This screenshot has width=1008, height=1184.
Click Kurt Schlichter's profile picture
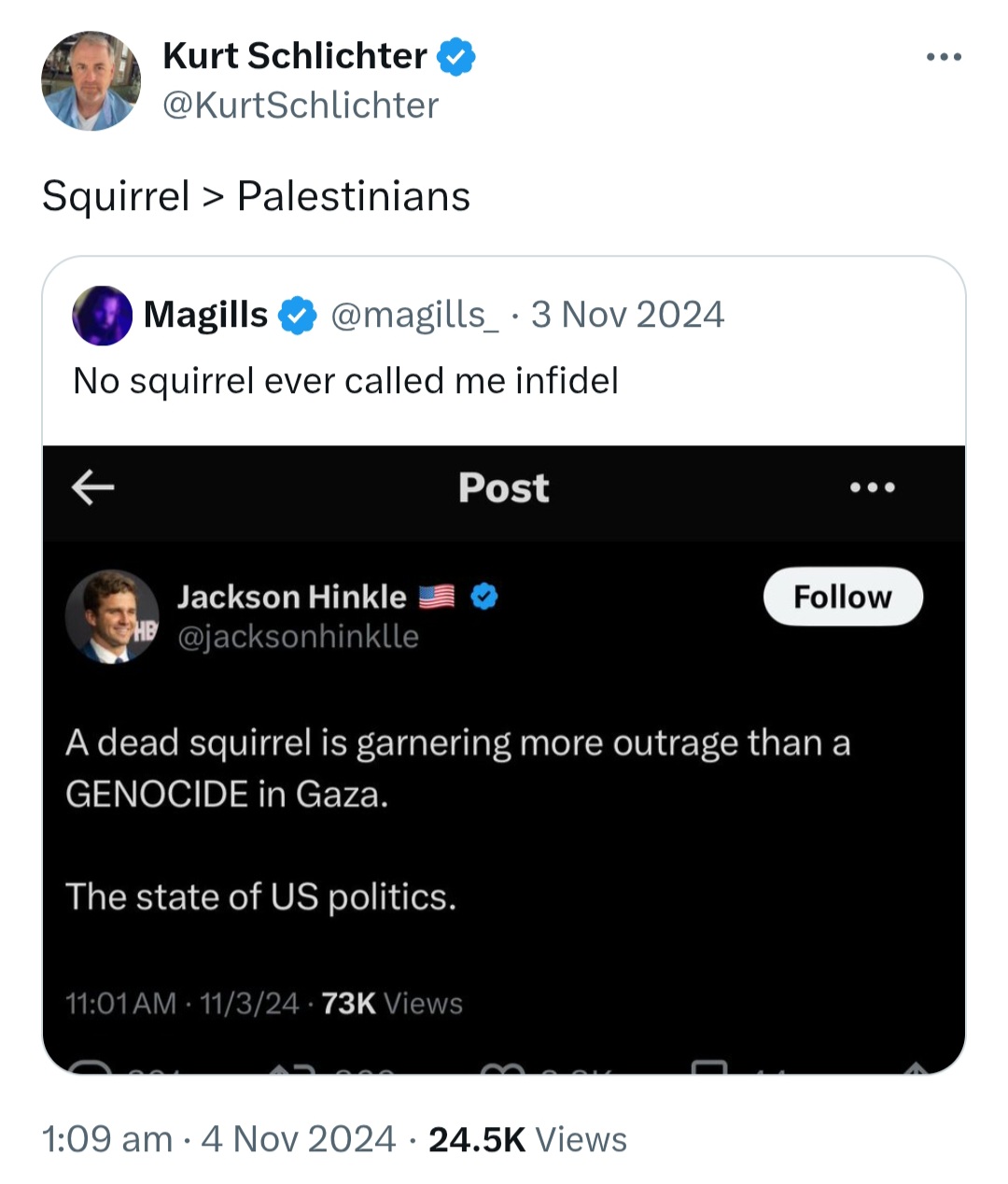pos(91,81)
